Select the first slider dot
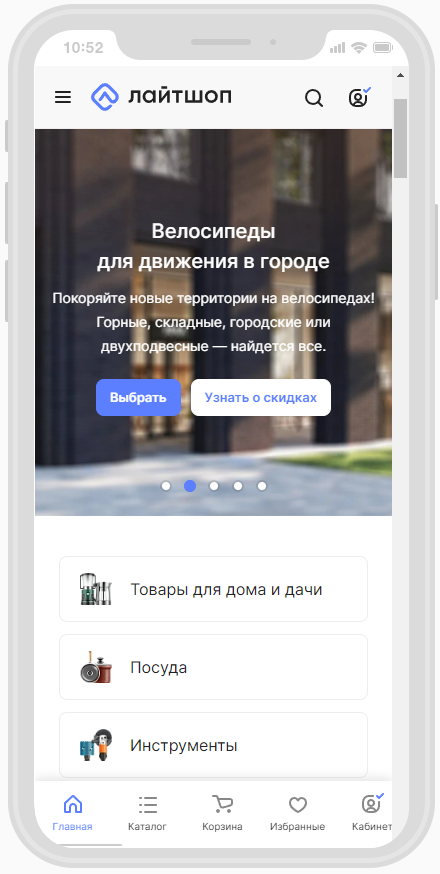This screenshot has width=440, height=874. (x=166, y=486)
